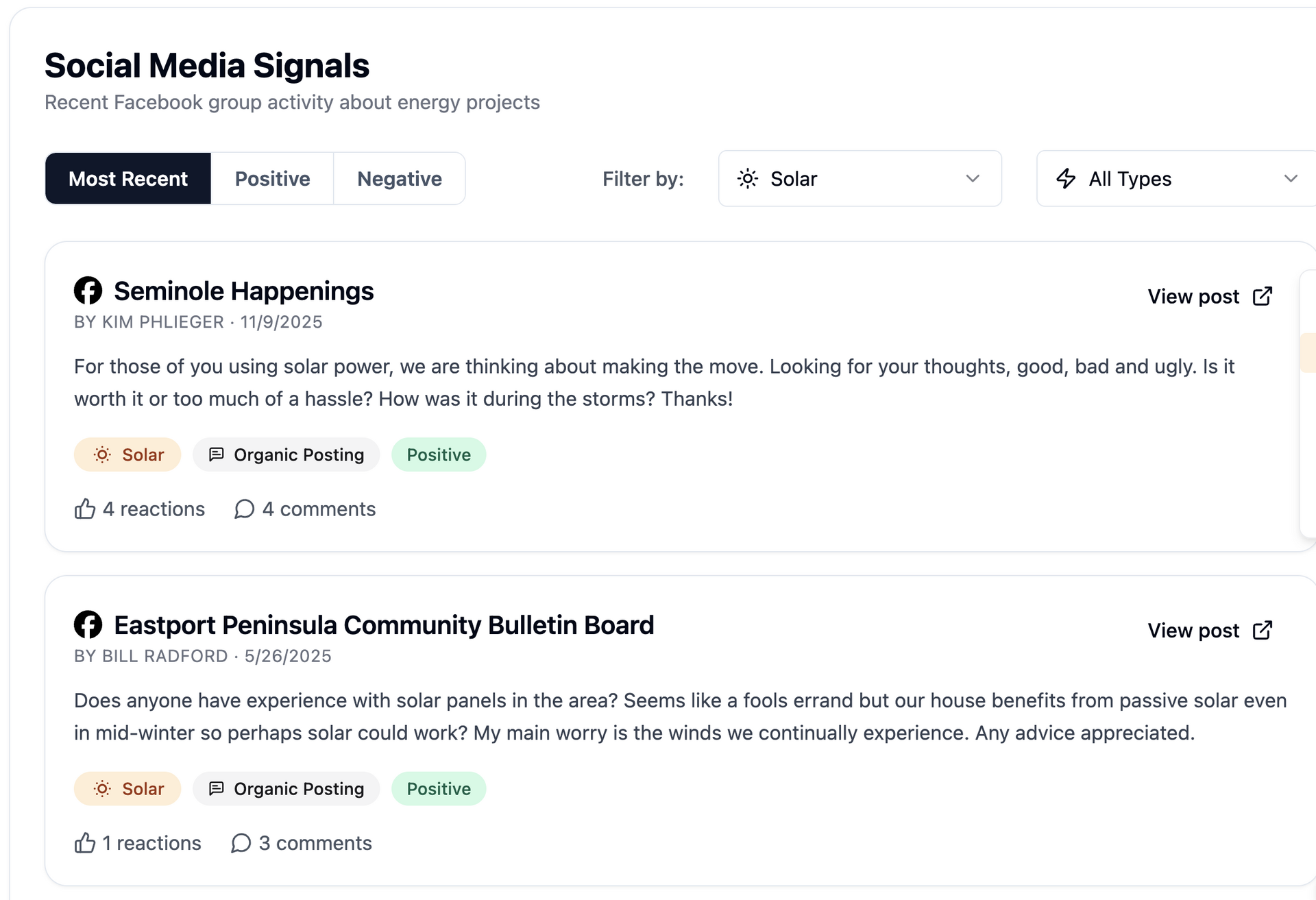Open View post link for Eastport post
Viewport: 1316px width, 900px height.
pos(1193,630)
